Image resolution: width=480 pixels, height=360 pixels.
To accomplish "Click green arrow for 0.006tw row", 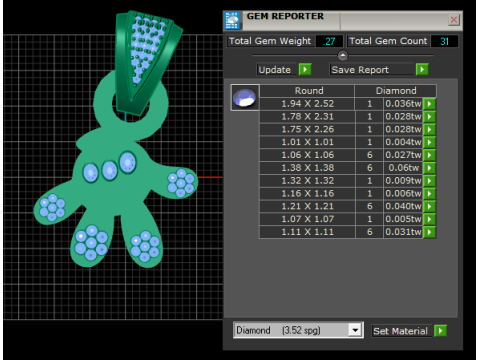I will [x=429, y=194].
